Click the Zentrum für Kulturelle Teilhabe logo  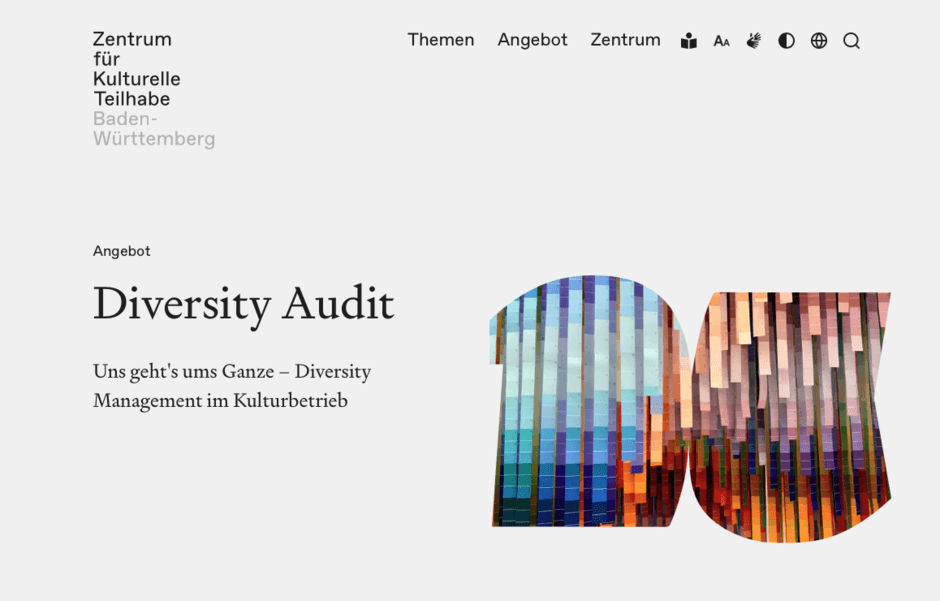tap(154, 89)
